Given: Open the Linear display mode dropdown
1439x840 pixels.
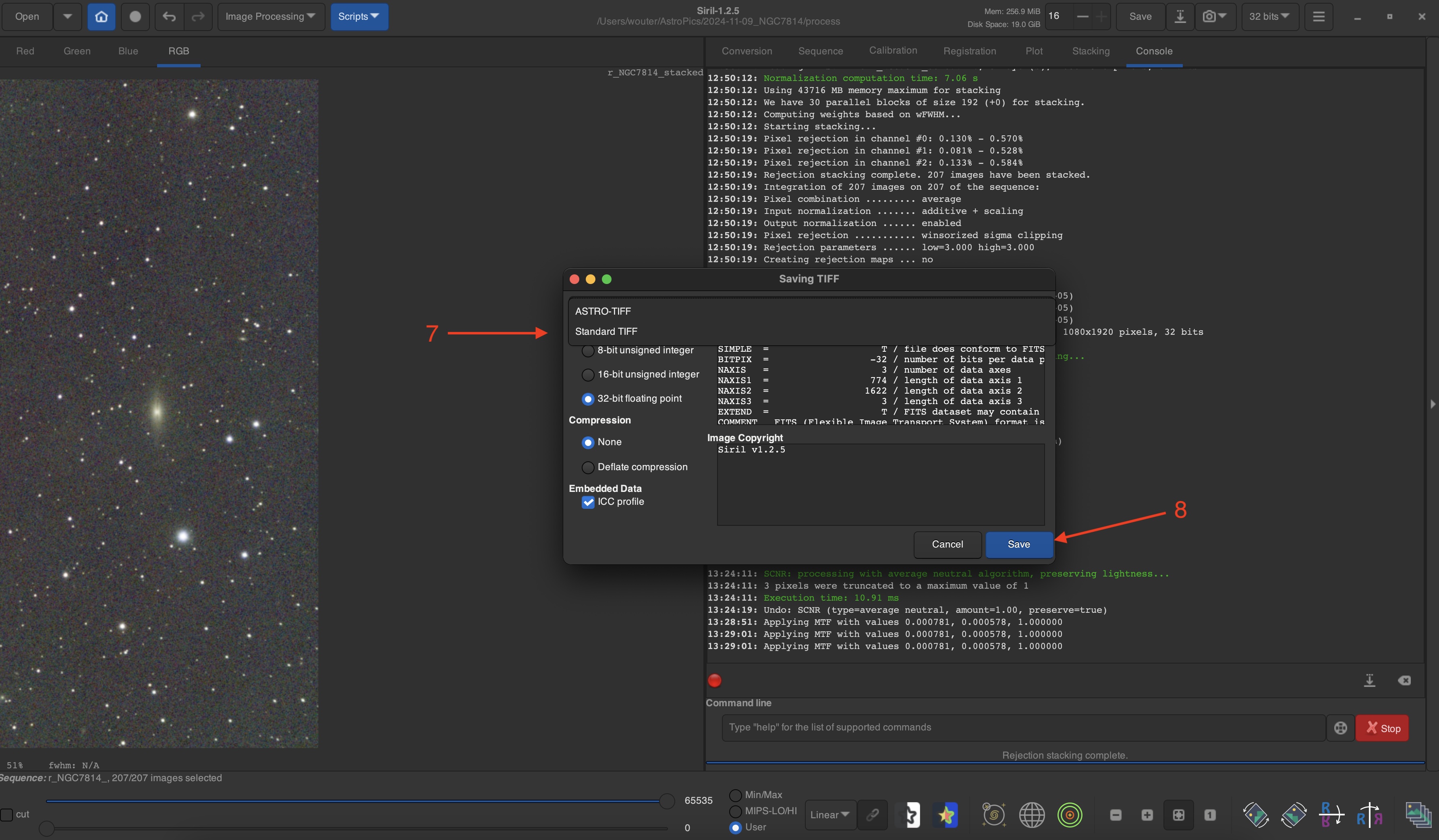Looking at the screenshot, I should tap(830, 815).
